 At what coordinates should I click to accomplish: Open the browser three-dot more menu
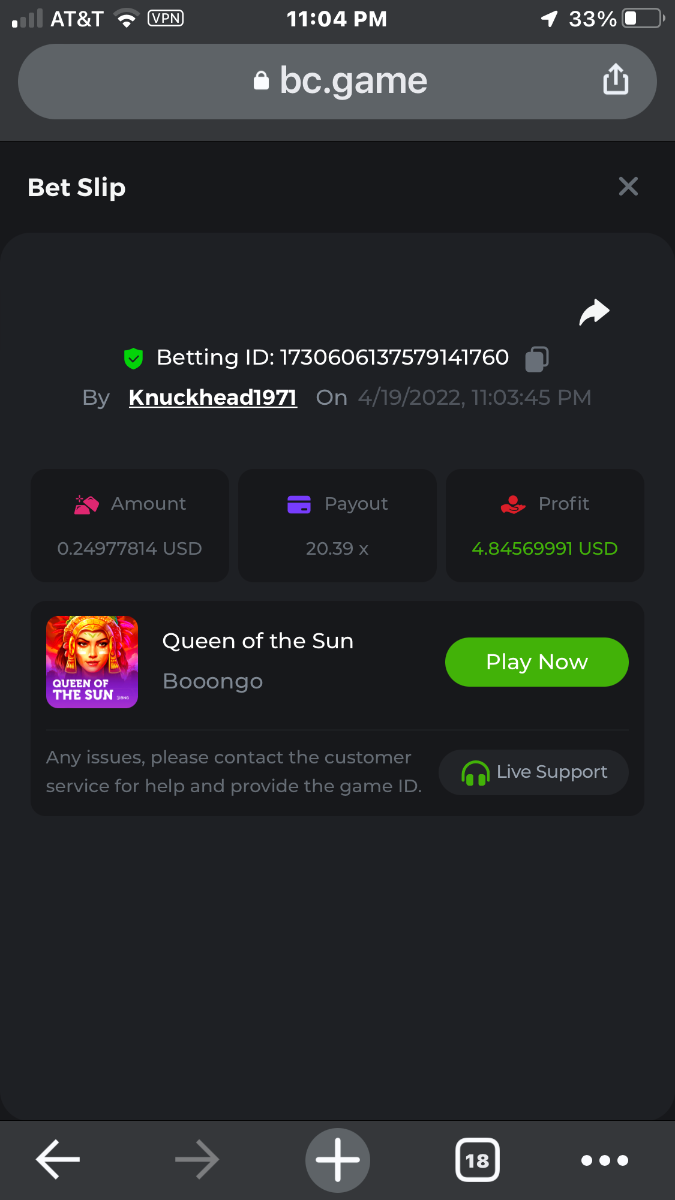605,1160
